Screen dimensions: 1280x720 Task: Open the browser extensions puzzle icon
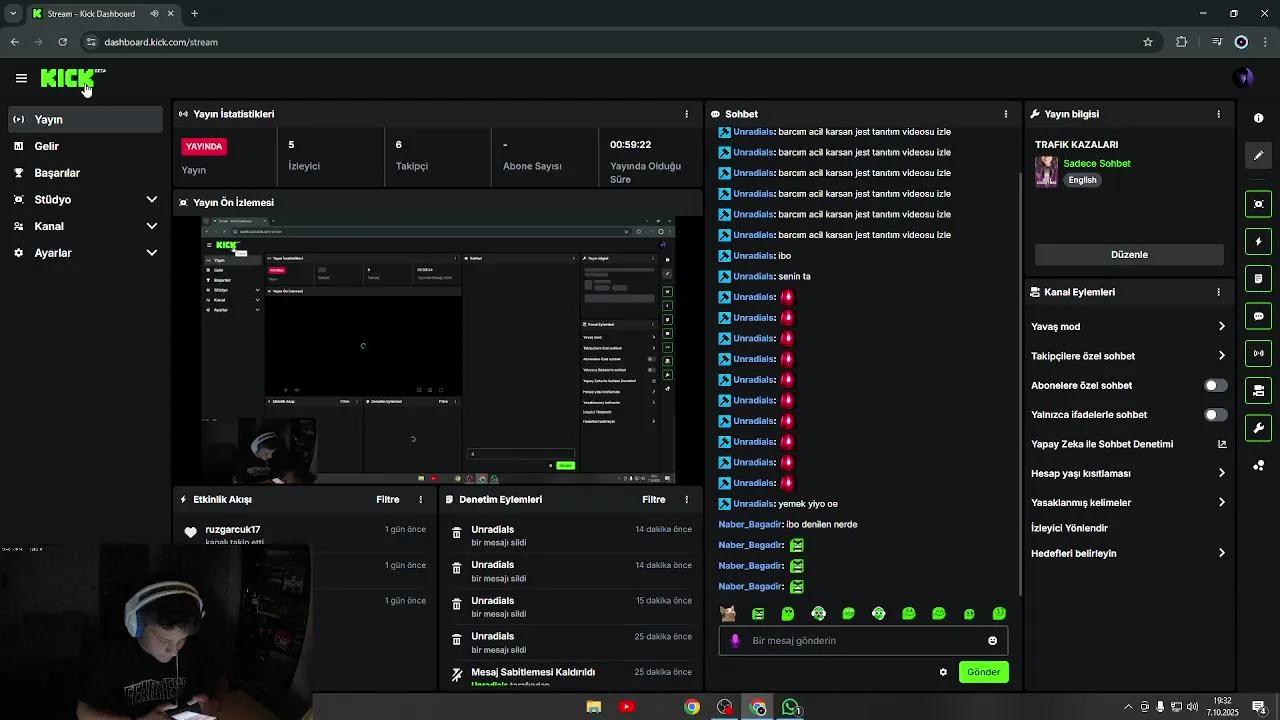[1182, 42]
